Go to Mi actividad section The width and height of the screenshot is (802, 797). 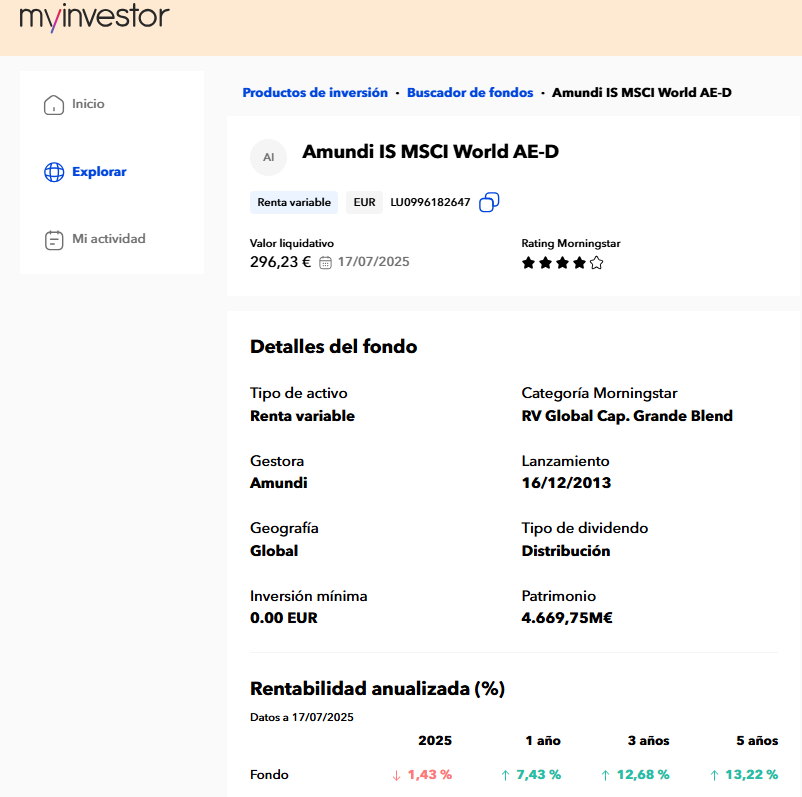tap(108, 238)
